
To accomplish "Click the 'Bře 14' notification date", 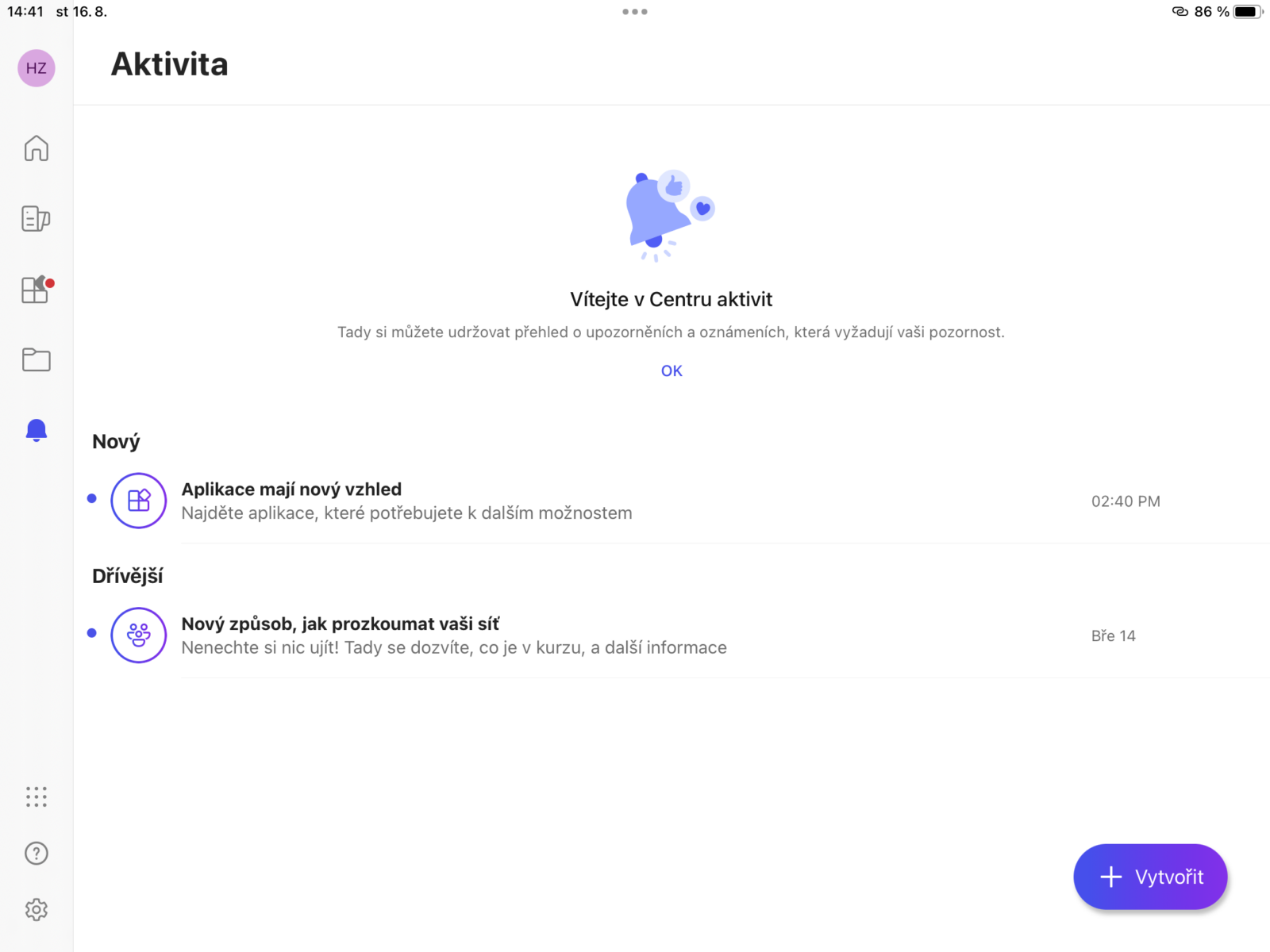I will tap(1113, 636).
